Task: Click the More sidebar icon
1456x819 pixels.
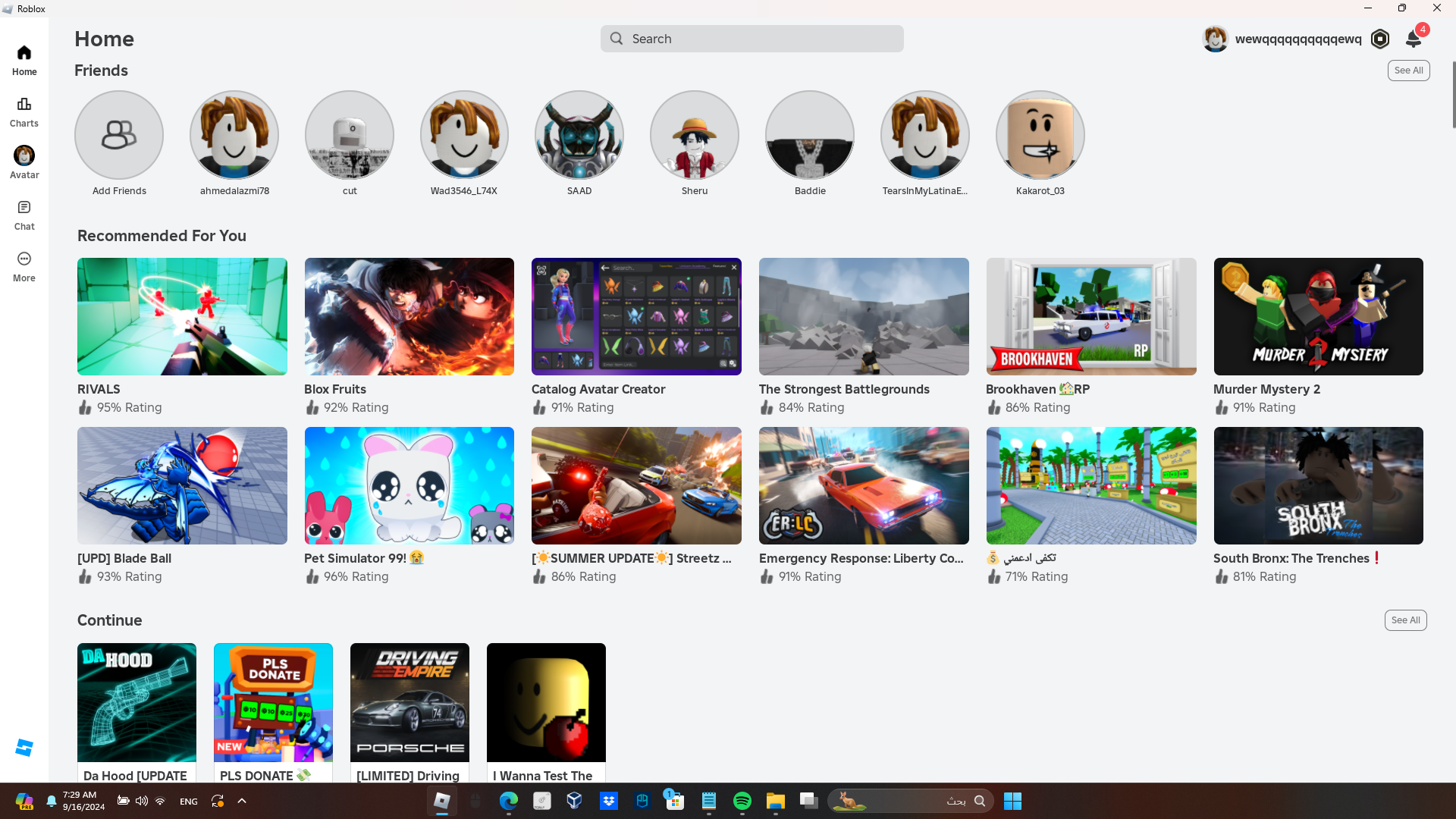Action: (x=24, y=266)
